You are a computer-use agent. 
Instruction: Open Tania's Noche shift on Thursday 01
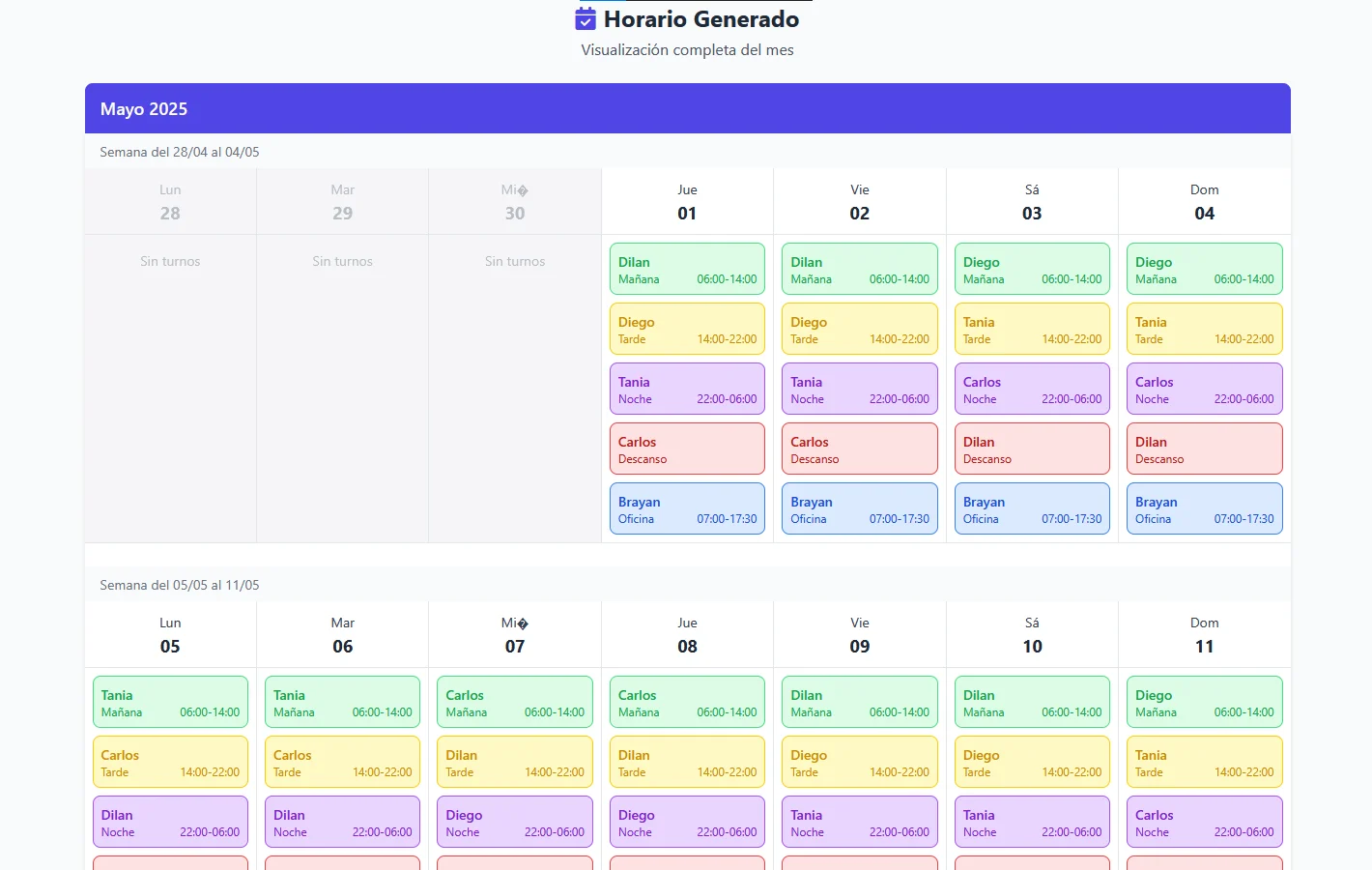click(x=687, y=389)
